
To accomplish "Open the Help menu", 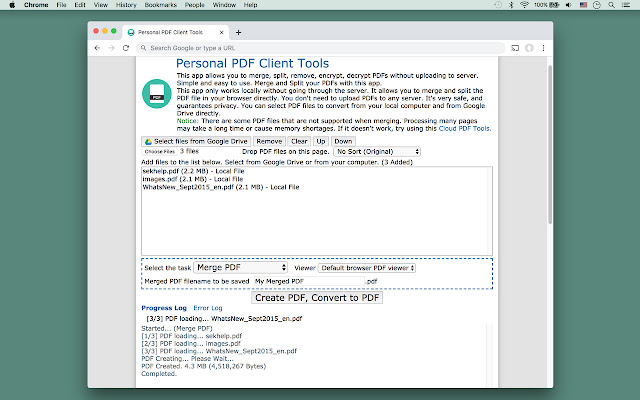I will point(250,5).
